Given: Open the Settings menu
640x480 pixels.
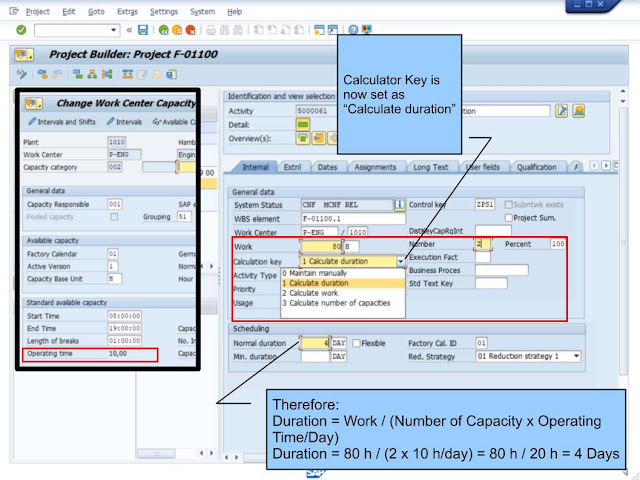Looking at the screenshot, I should tap(164, 12).
